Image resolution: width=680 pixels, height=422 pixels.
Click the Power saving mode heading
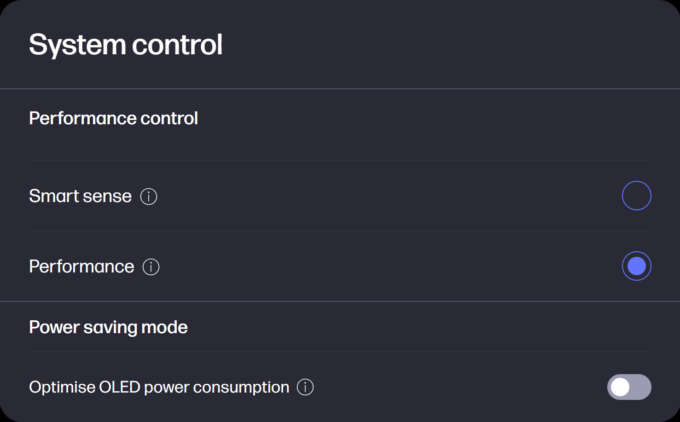(108, 327)
